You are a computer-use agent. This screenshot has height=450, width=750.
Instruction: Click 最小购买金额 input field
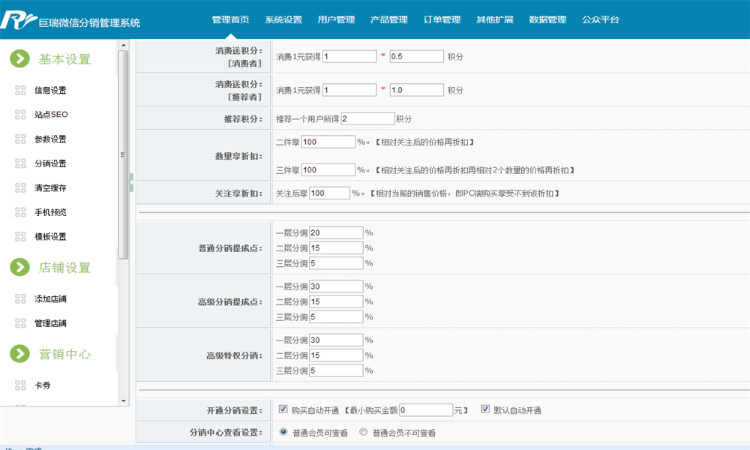point(426,410)
